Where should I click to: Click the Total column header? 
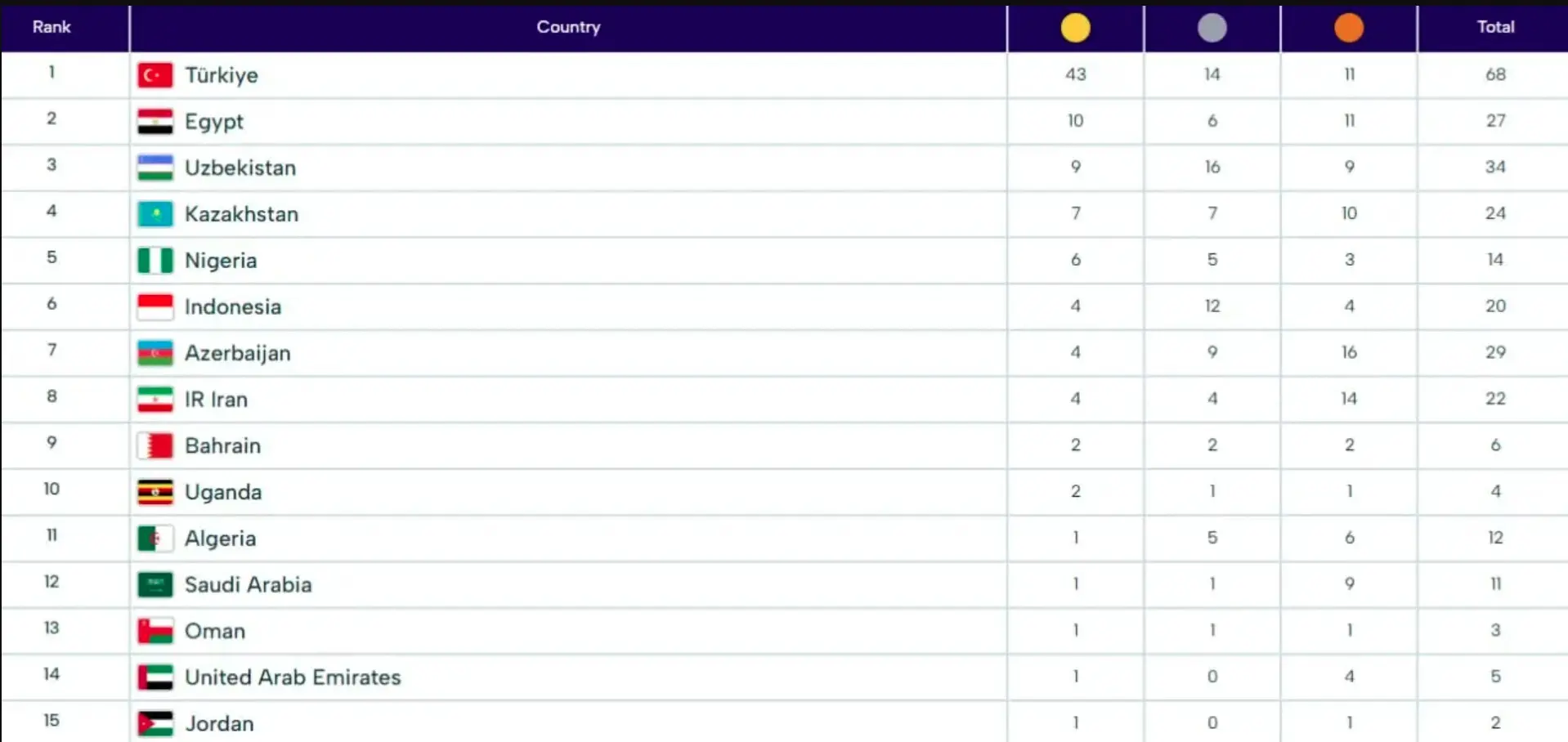pyautogui.click(x=1495, y=27)
